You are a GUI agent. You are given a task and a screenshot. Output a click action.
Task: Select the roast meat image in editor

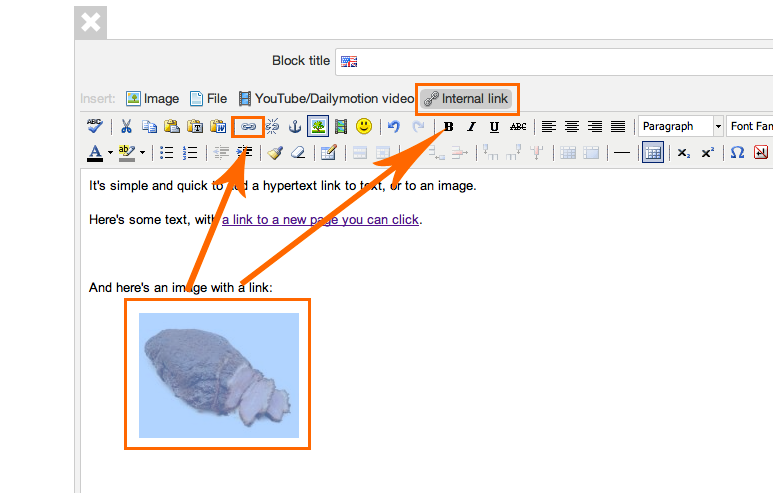[219, 375]
